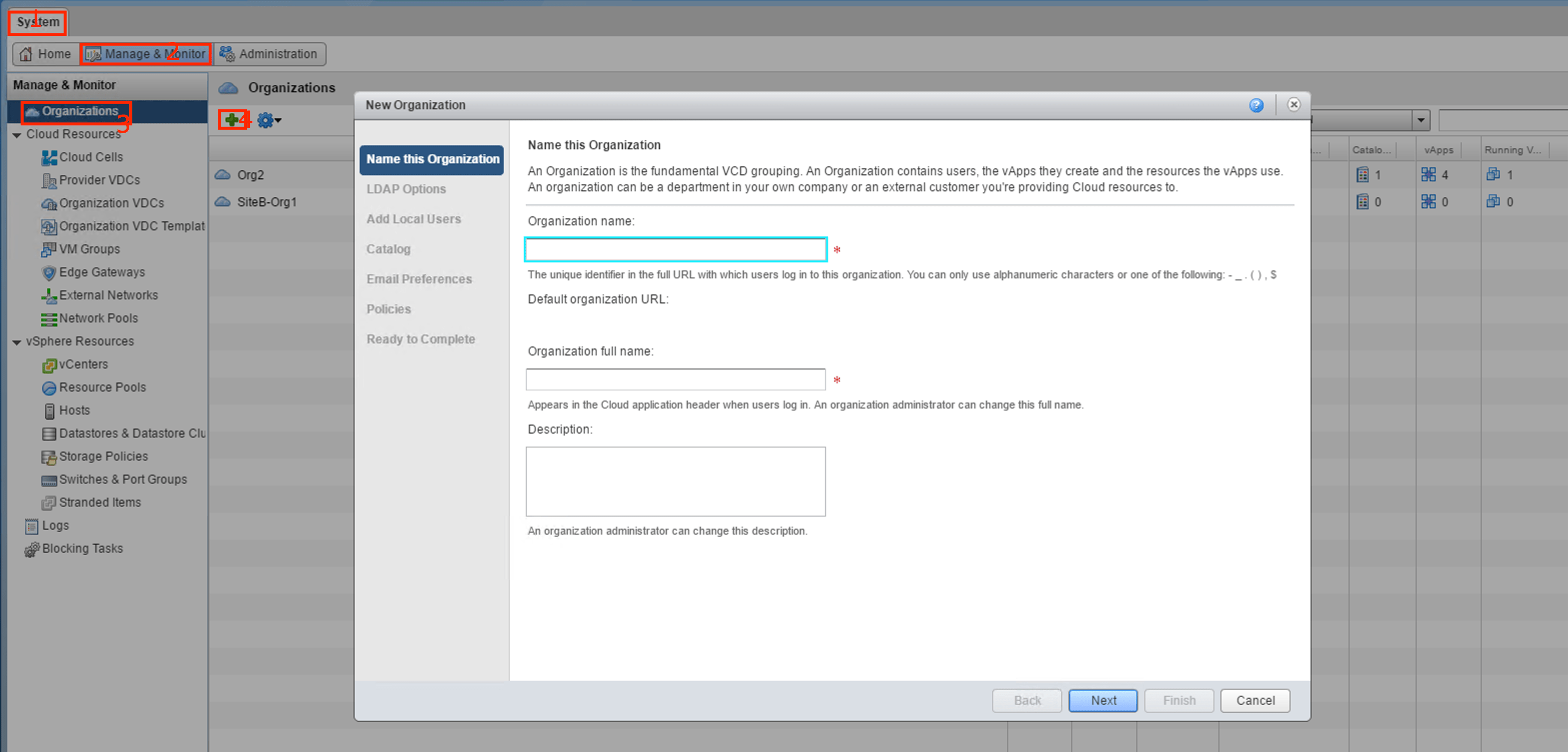Open the filter dropdown arrow behind dialog

point(1421,120)
